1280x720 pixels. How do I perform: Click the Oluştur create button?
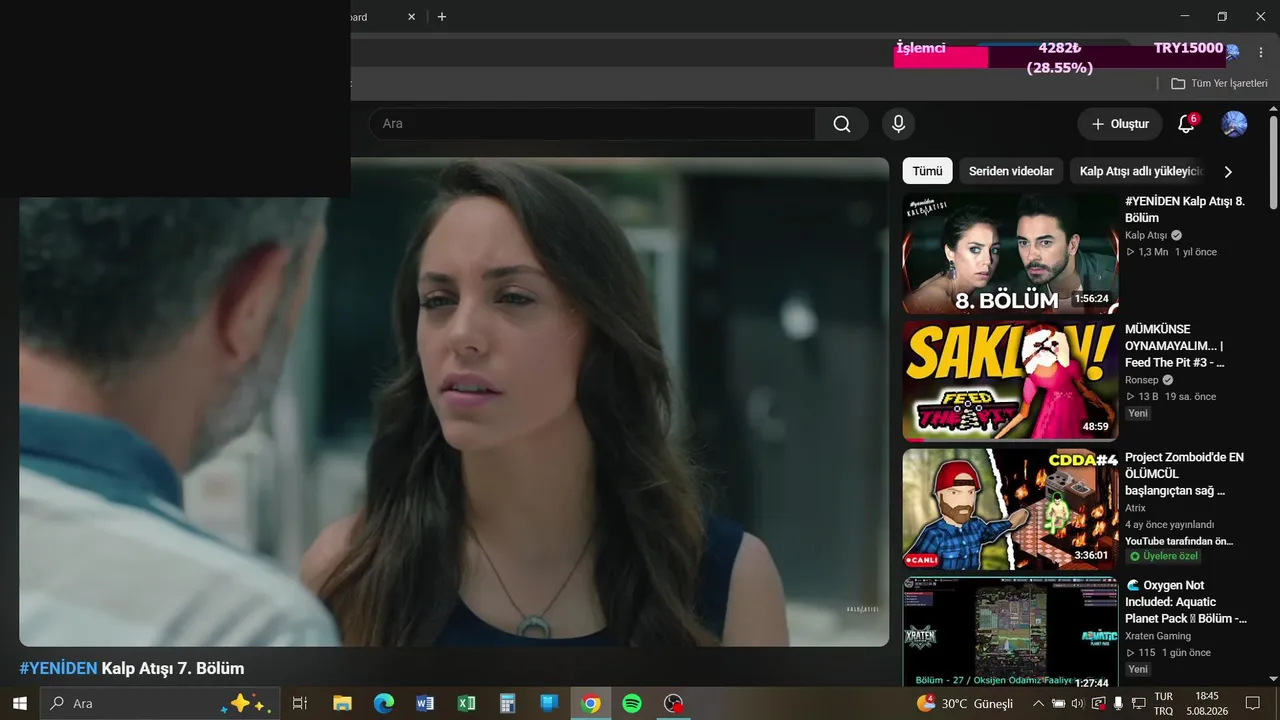1120,124
